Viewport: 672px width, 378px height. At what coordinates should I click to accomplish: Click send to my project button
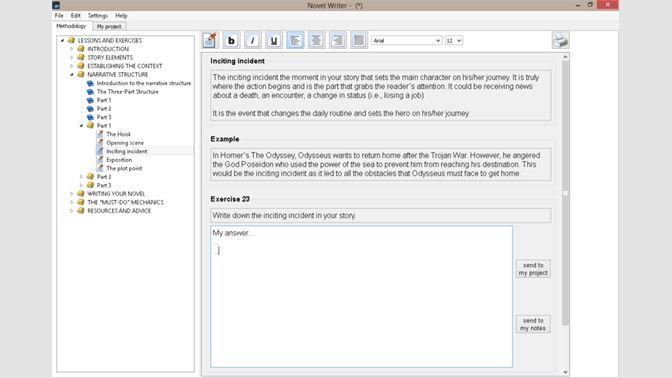(x=533, y=269)
